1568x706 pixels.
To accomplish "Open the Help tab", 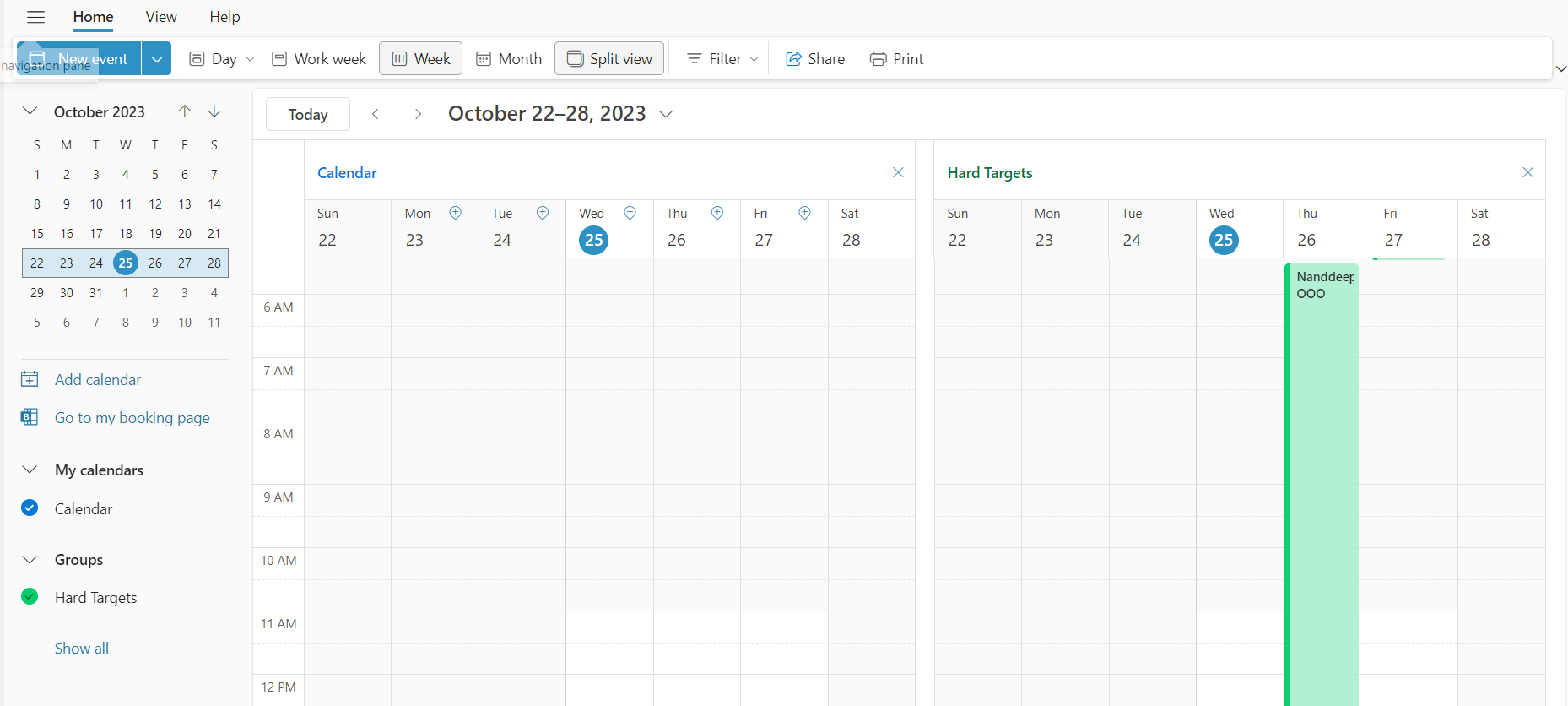I will pos(224,17).
